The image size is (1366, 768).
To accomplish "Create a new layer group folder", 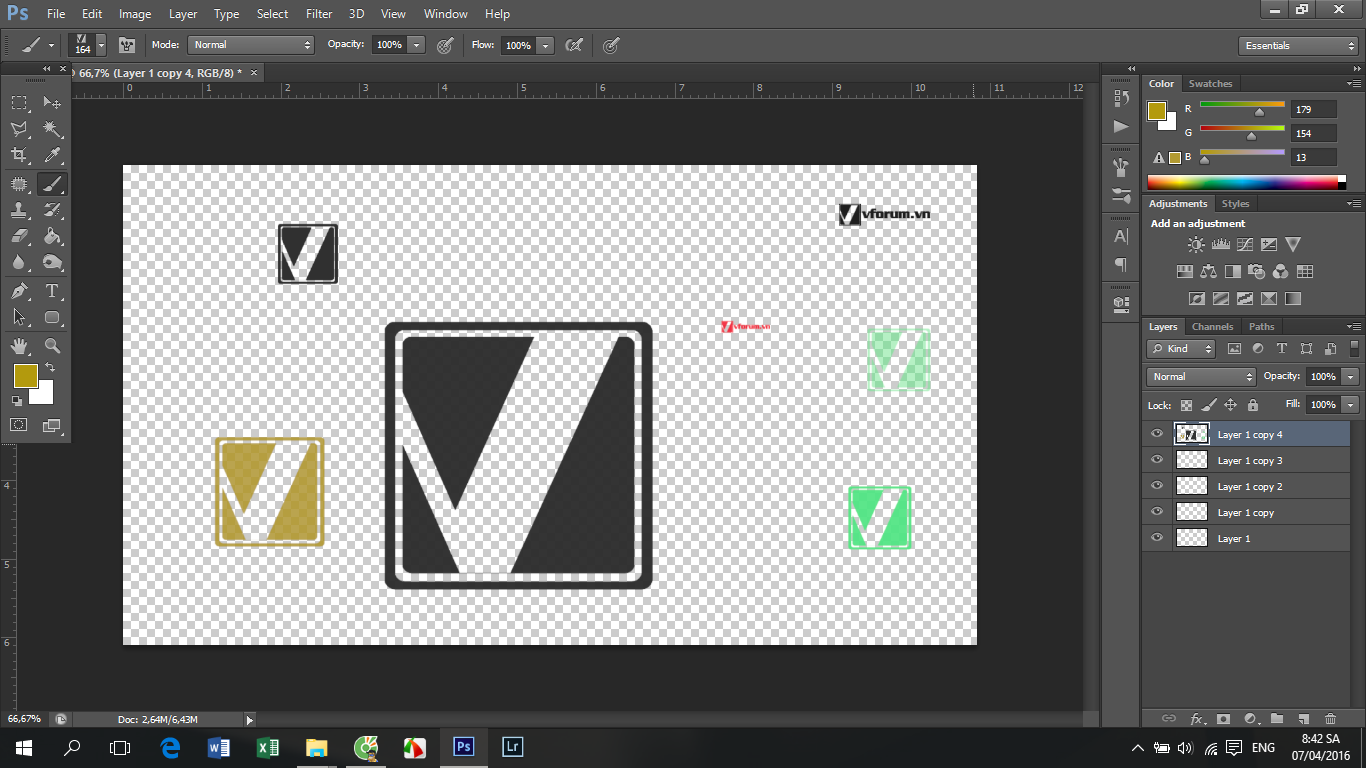I will click(x=1277, y=718).
